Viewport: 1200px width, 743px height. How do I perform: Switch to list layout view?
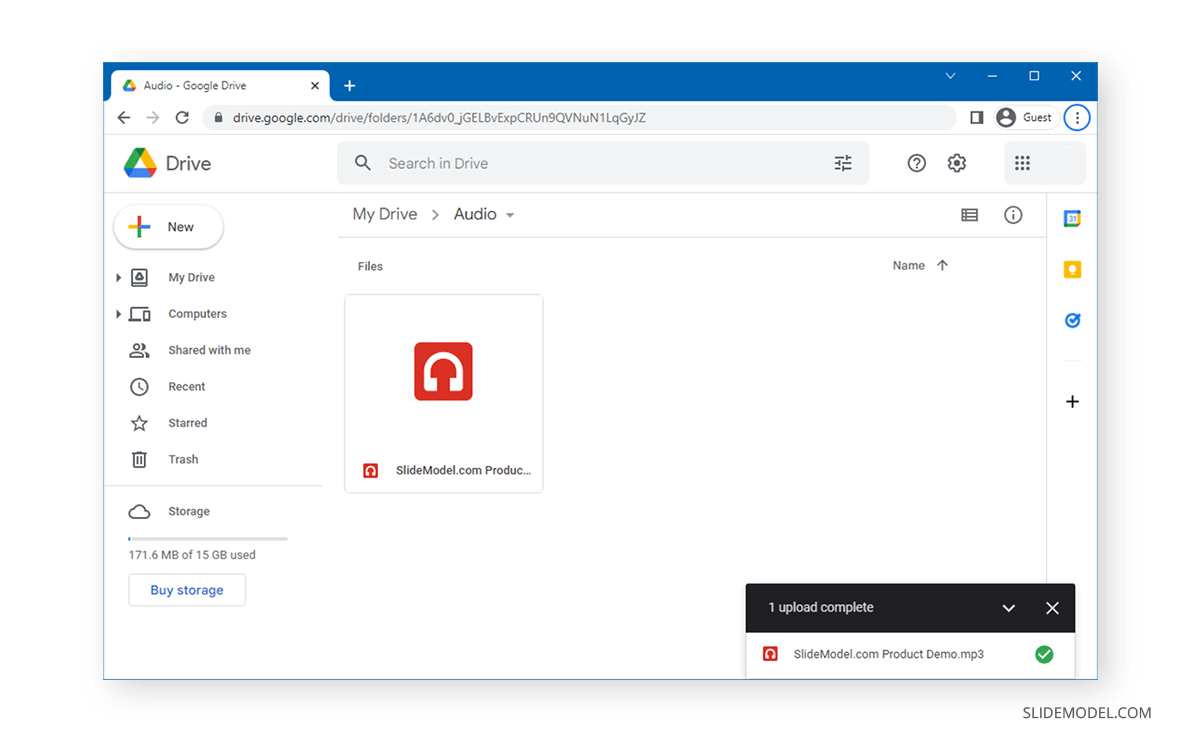pos(969,215)
